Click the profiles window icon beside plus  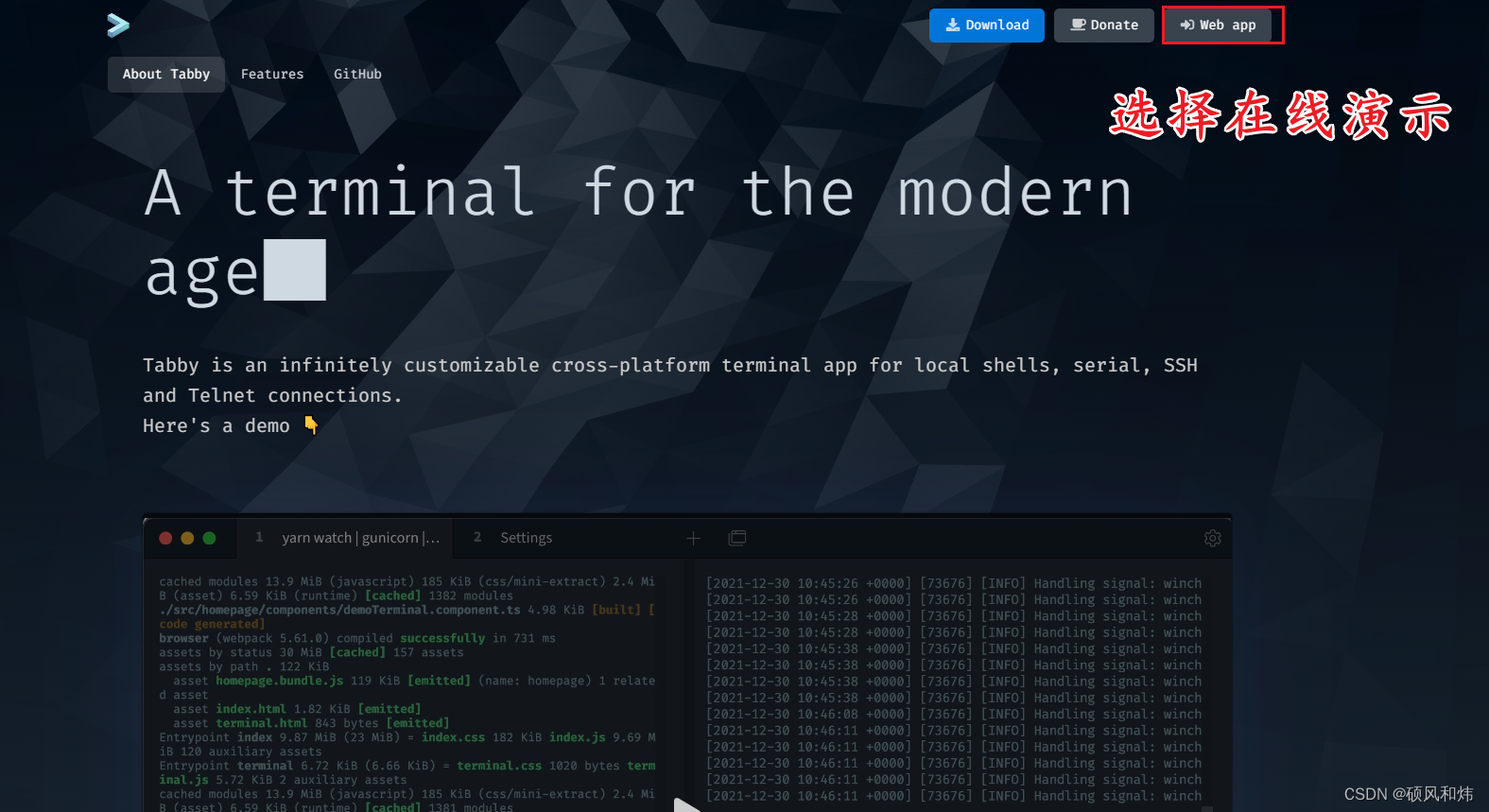[737, 538]
